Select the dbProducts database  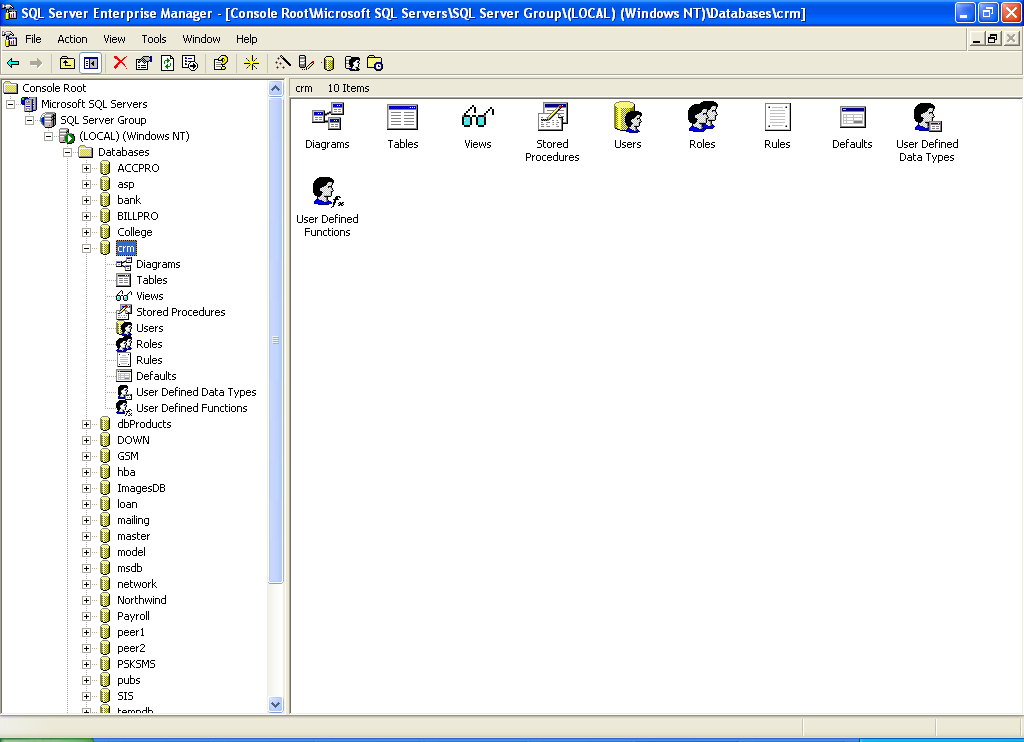point(144,424)
